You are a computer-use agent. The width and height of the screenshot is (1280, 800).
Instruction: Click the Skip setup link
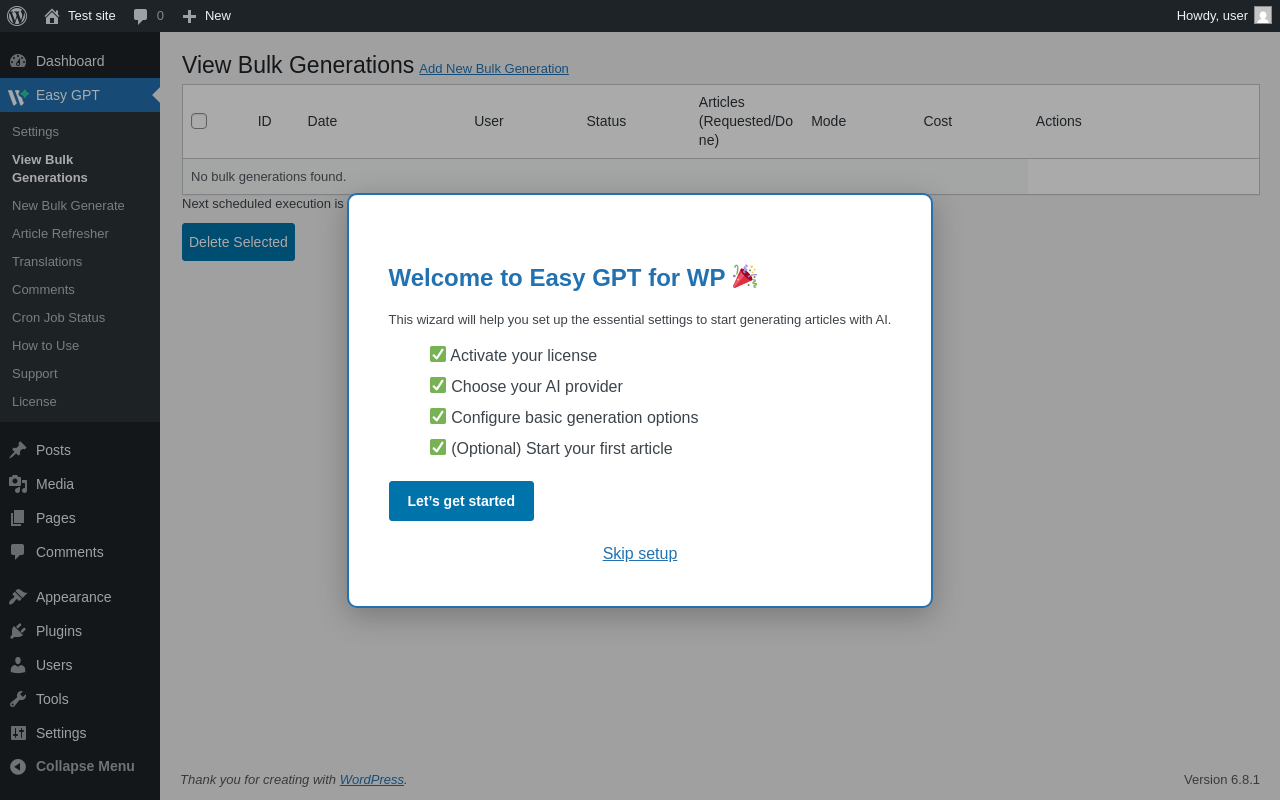[x=640, y=554]
